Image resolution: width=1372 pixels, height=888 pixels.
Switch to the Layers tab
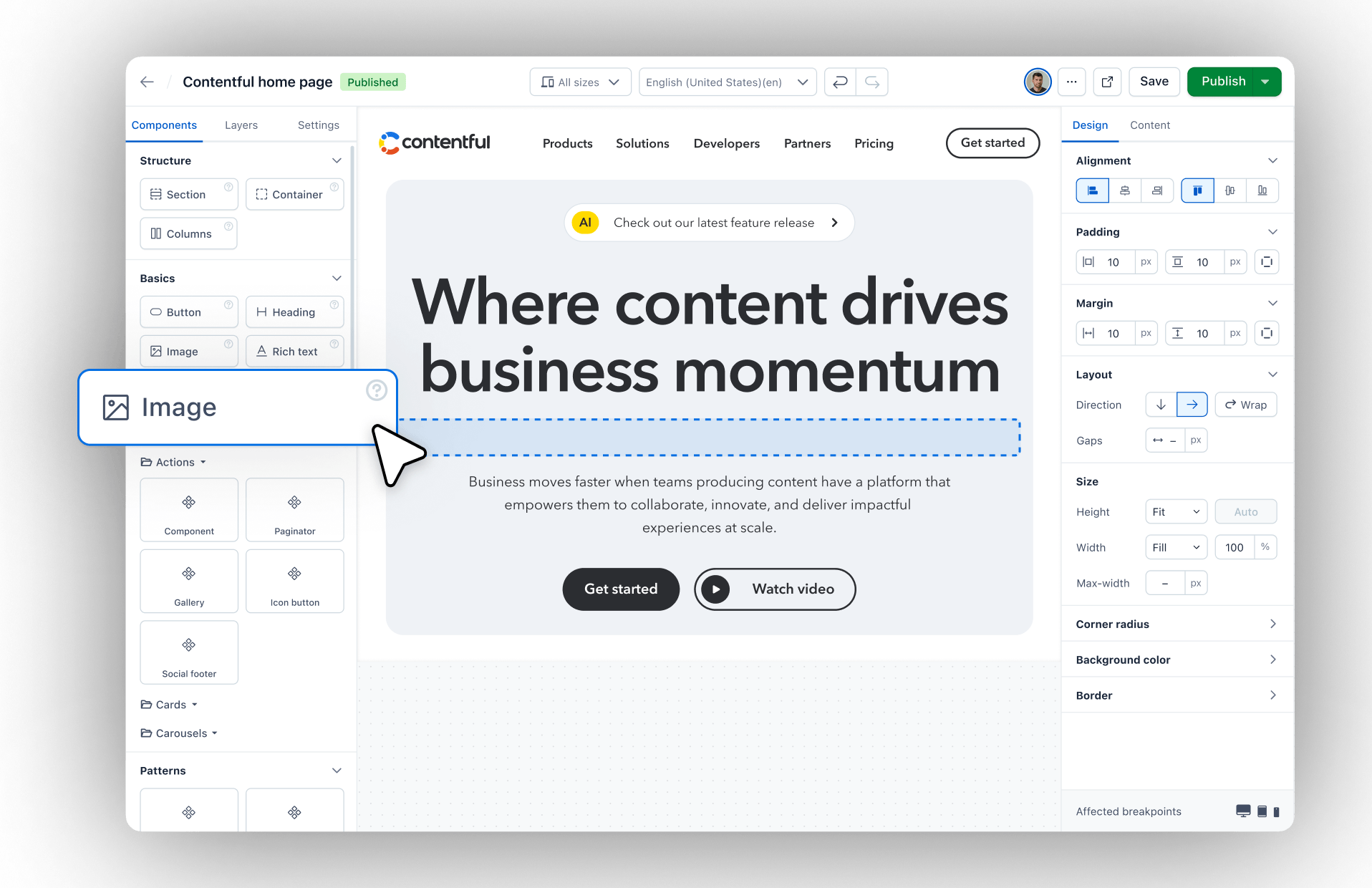tap(241, 125)
